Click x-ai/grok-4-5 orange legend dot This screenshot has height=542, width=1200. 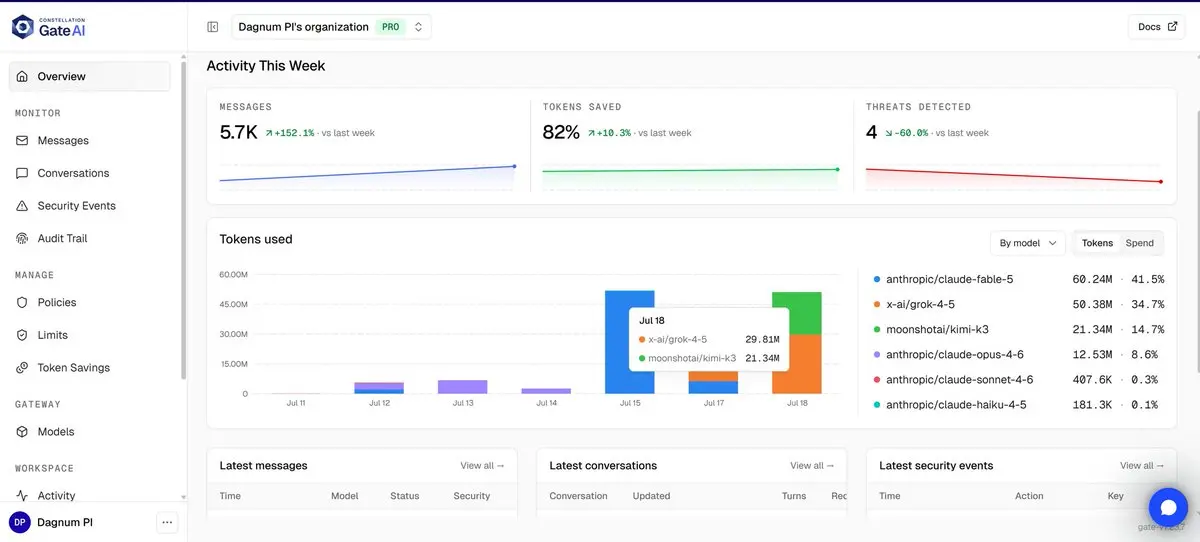pyautogui.click(x=877, y=305)
